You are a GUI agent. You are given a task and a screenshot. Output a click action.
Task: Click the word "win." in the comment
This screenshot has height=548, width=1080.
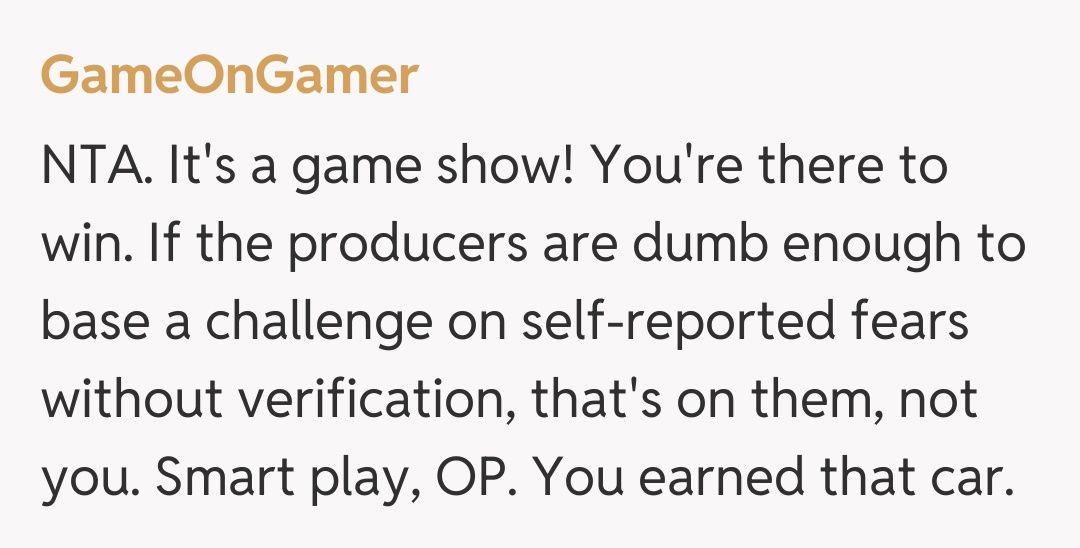[86, 244]
